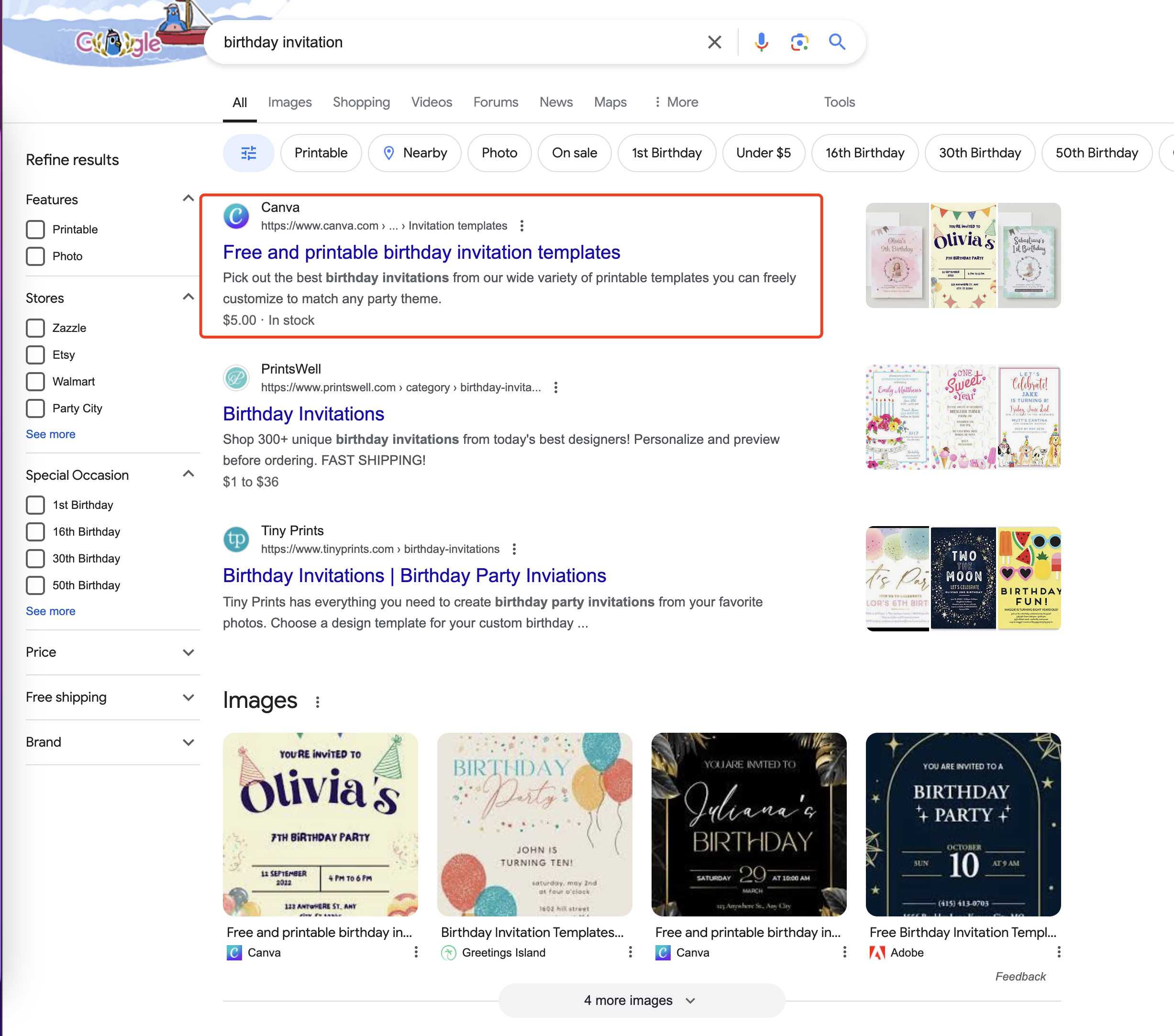The width and height of the screenshot is (1174, 1036).
Task: Start voice search with the microphone icon
Action: click(761, 42)
